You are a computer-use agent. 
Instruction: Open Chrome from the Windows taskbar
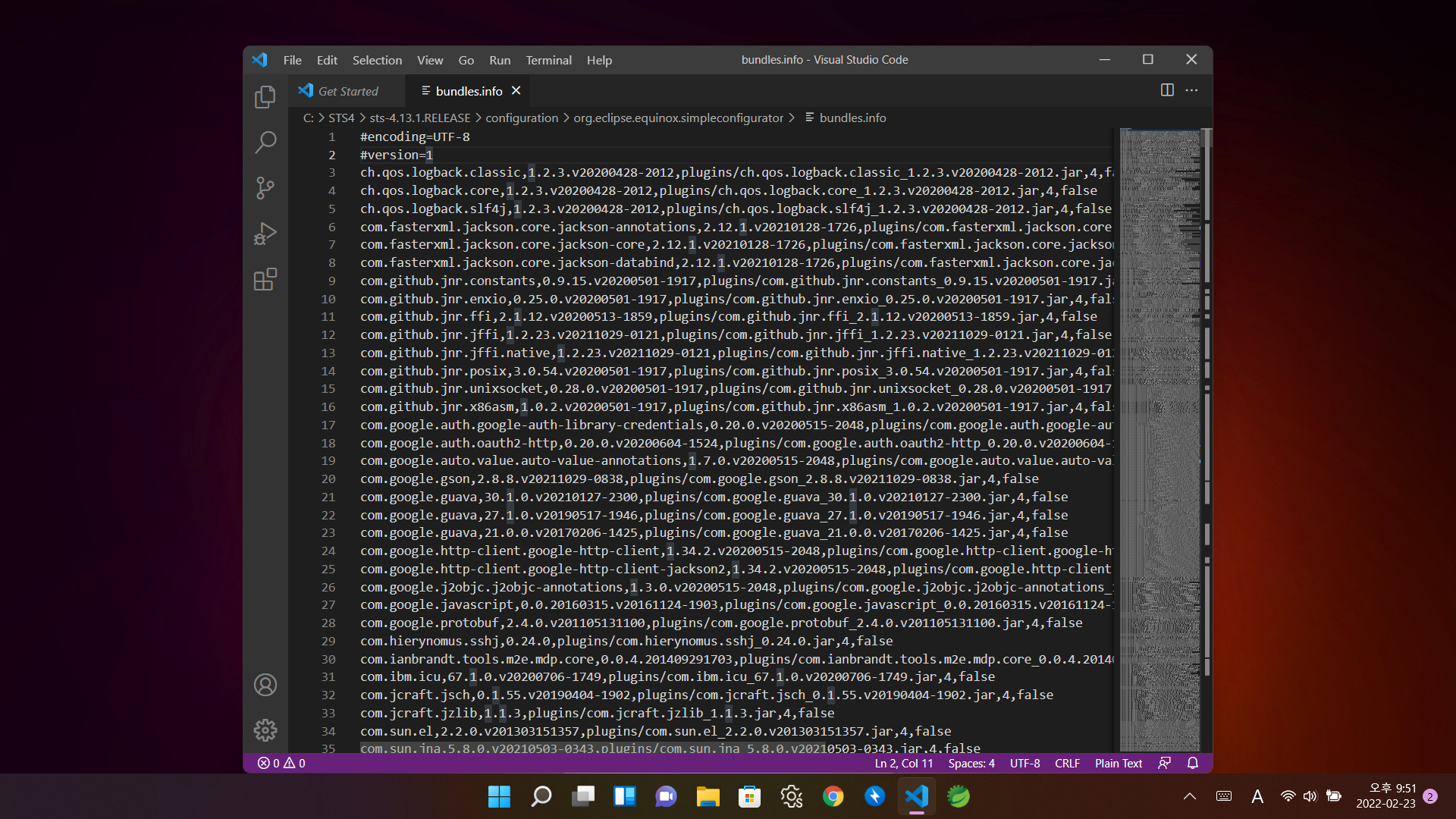pyautogui.click(x=833, y=796)
